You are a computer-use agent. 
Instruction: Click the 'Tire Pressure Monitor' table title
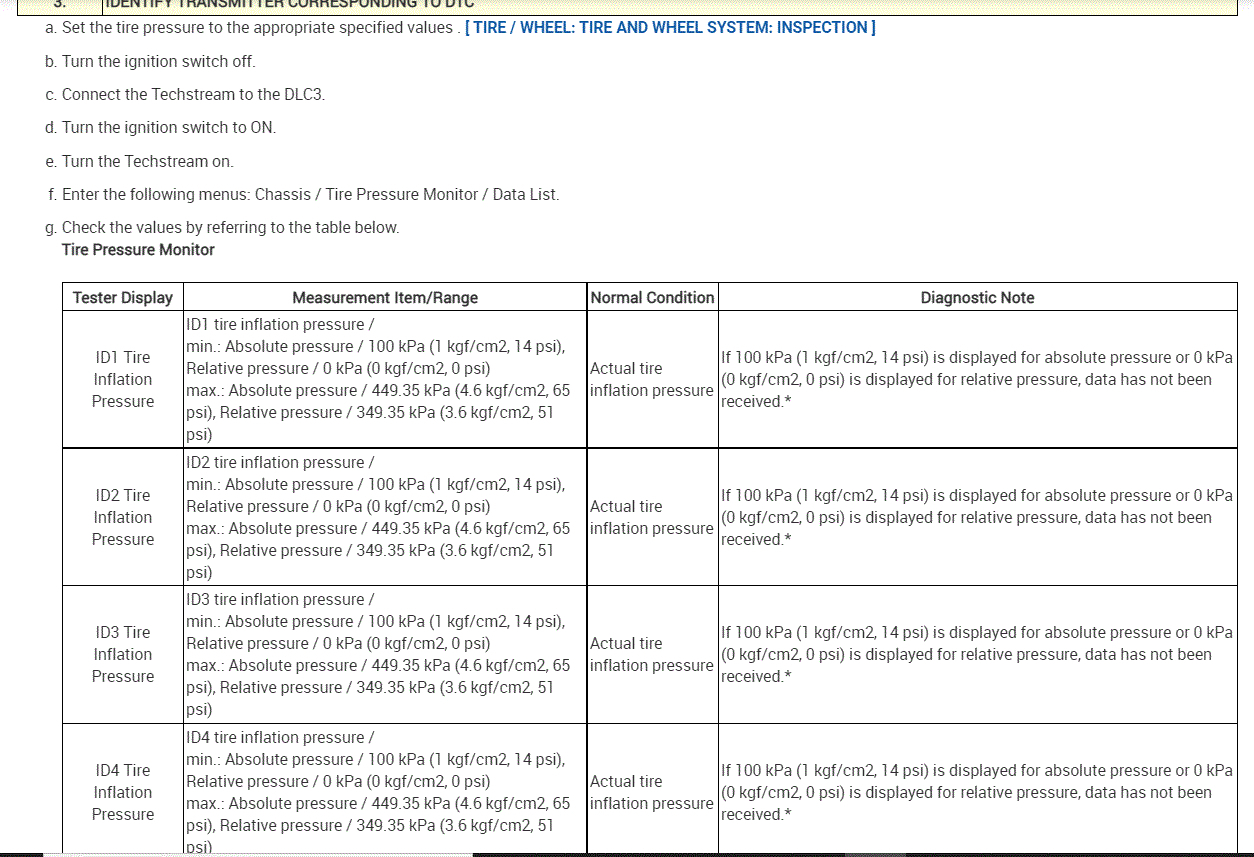pyautogui.click(x=138, y=249)
